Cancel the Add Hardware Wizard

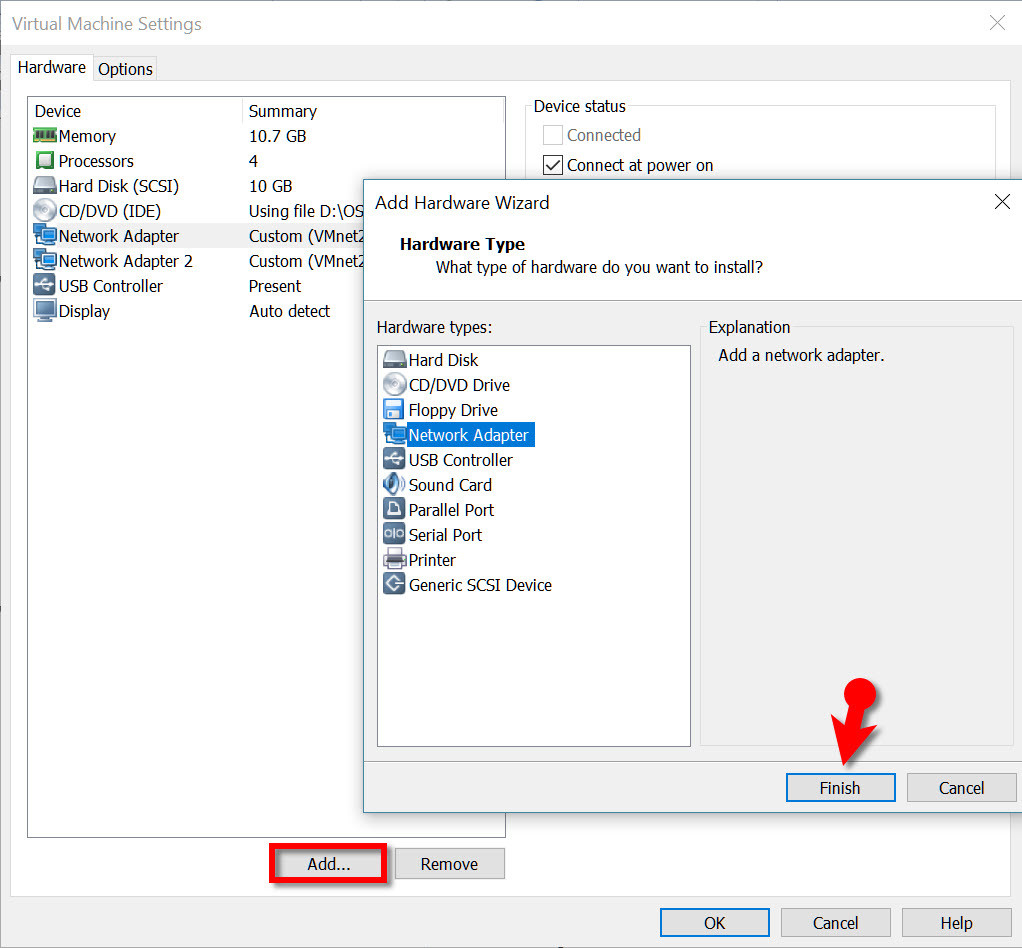coord(961,788)
